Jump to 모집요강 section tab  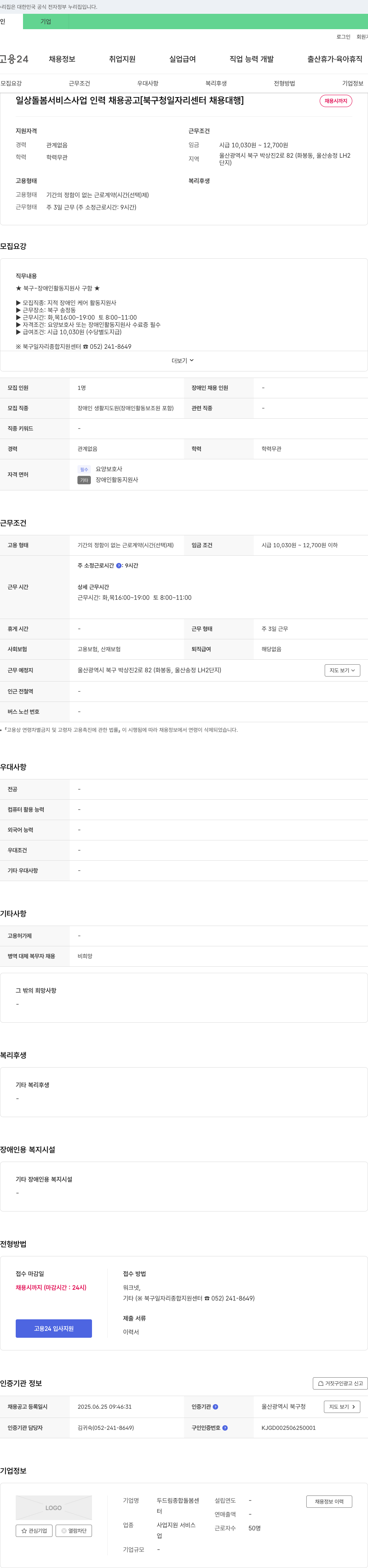(x=11, y=83)
